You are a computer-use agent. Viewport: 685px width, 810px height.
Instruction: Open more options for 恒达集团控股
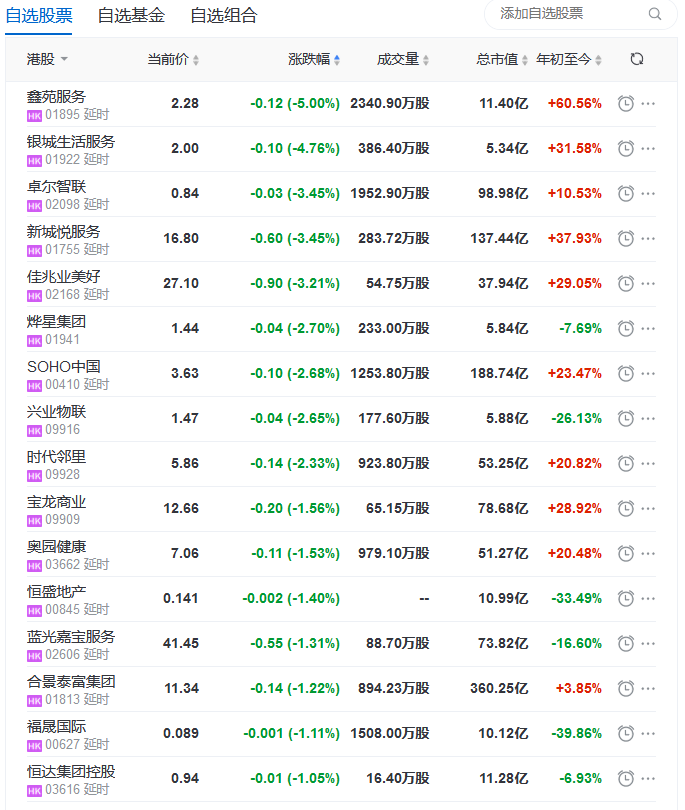tap(648, 778)
